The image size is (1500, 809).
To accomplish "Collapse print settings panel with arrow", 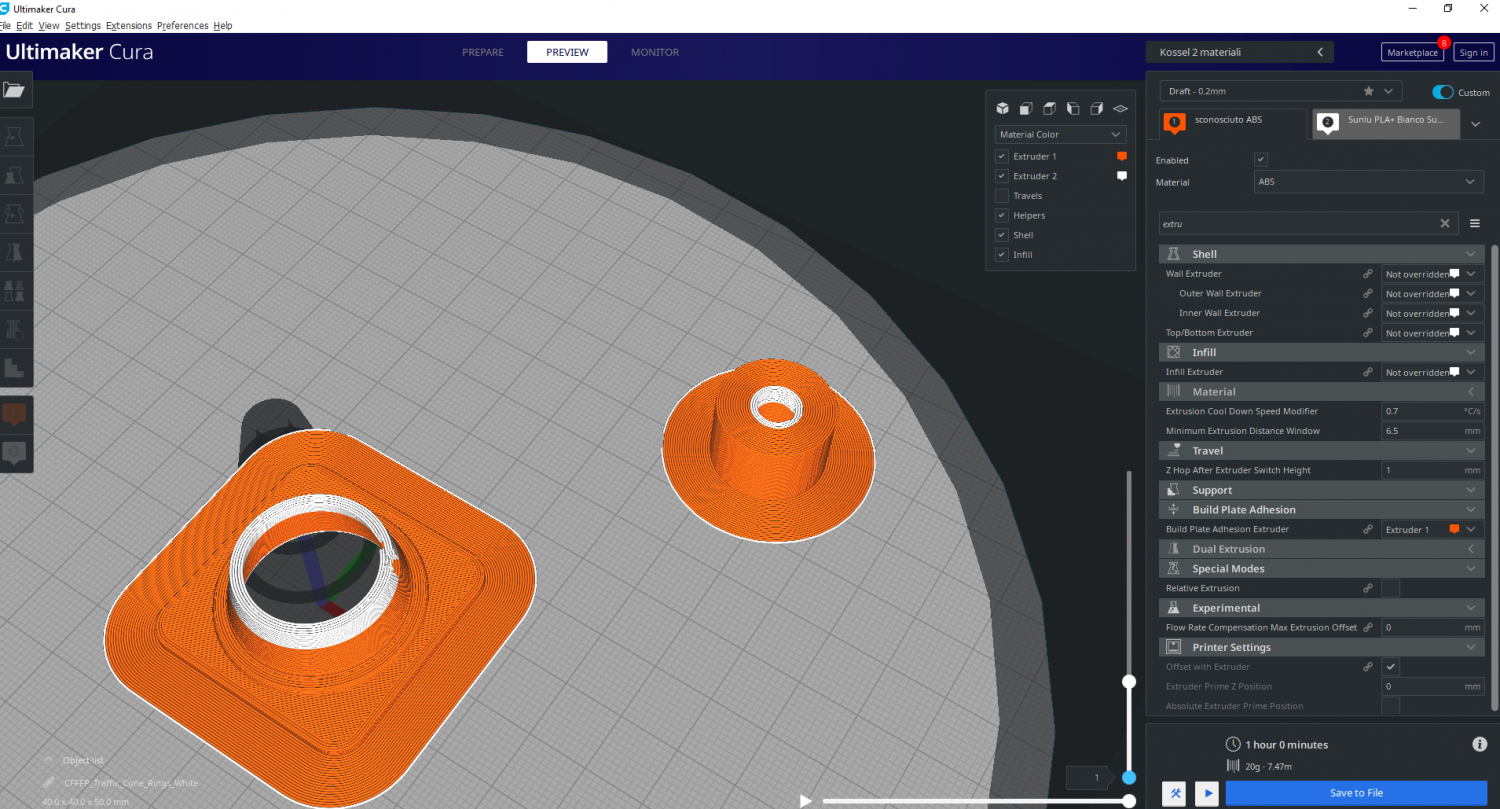I will pyautogui.click(x=1320, y=52).
